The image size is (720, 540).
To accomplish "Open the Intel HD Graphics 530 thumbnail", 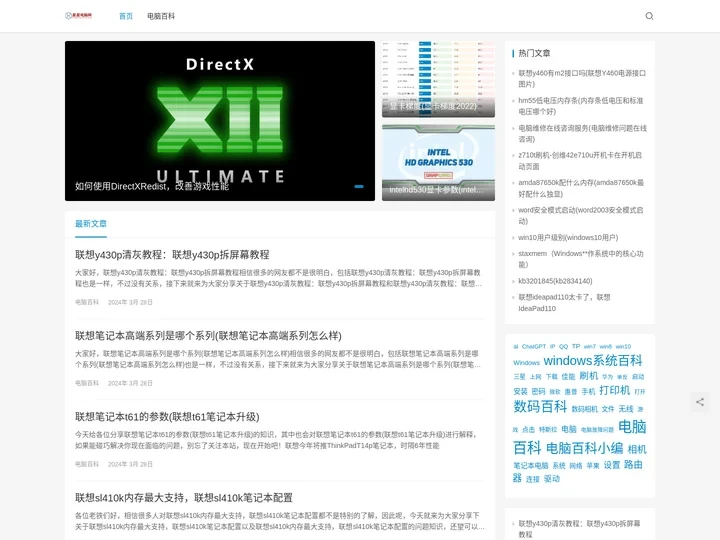I will (438, 163).
